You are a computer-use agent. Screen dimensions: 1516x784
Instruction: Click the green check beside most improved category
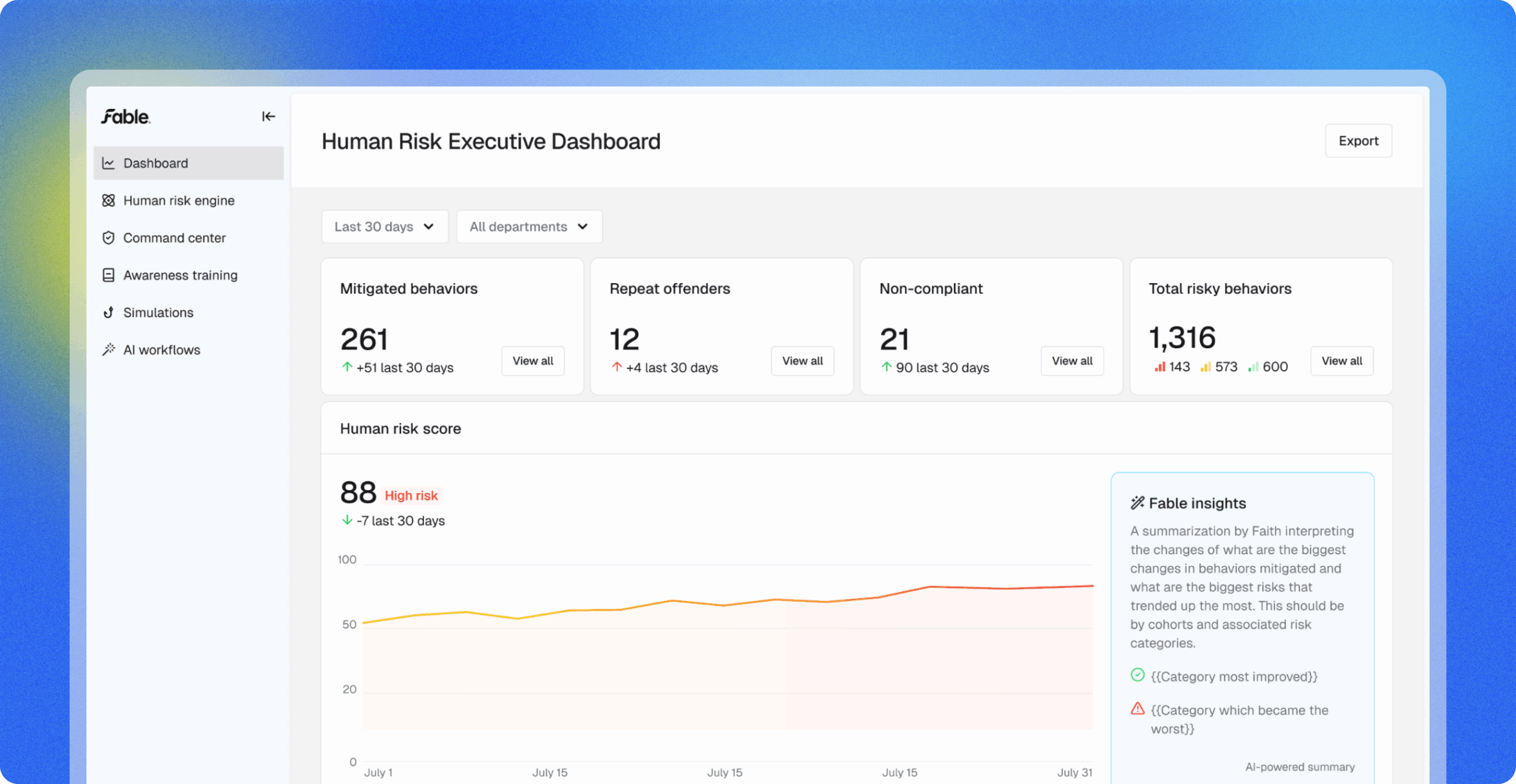[1138, 675]
